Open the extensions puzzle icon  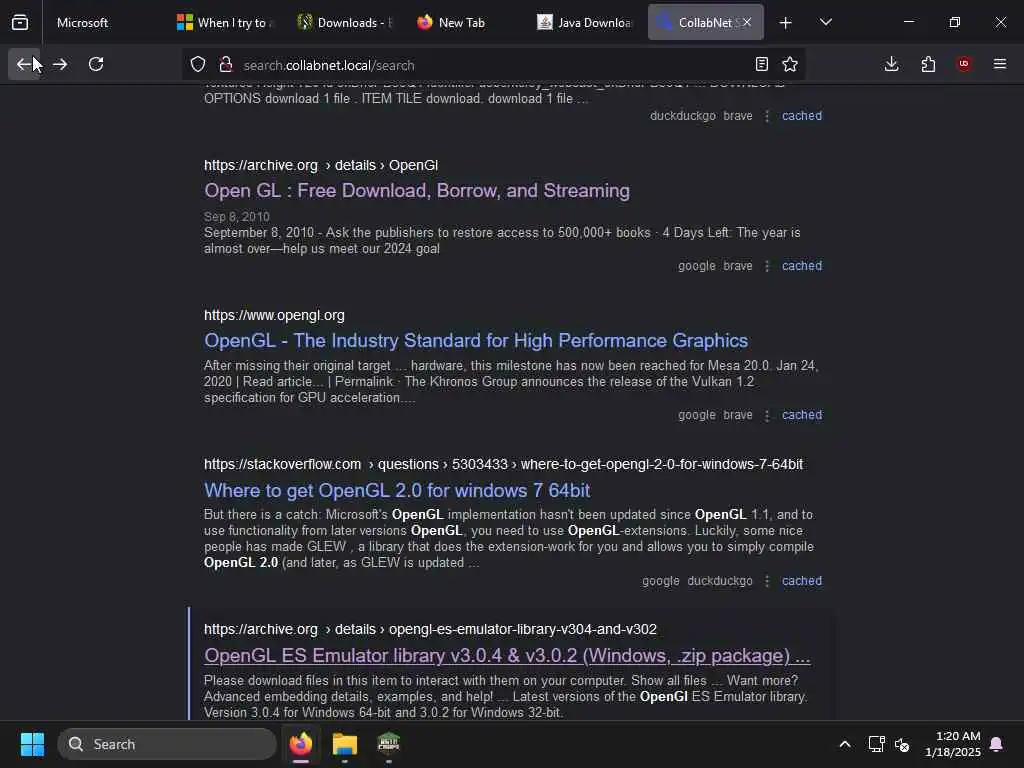point(928,64)
